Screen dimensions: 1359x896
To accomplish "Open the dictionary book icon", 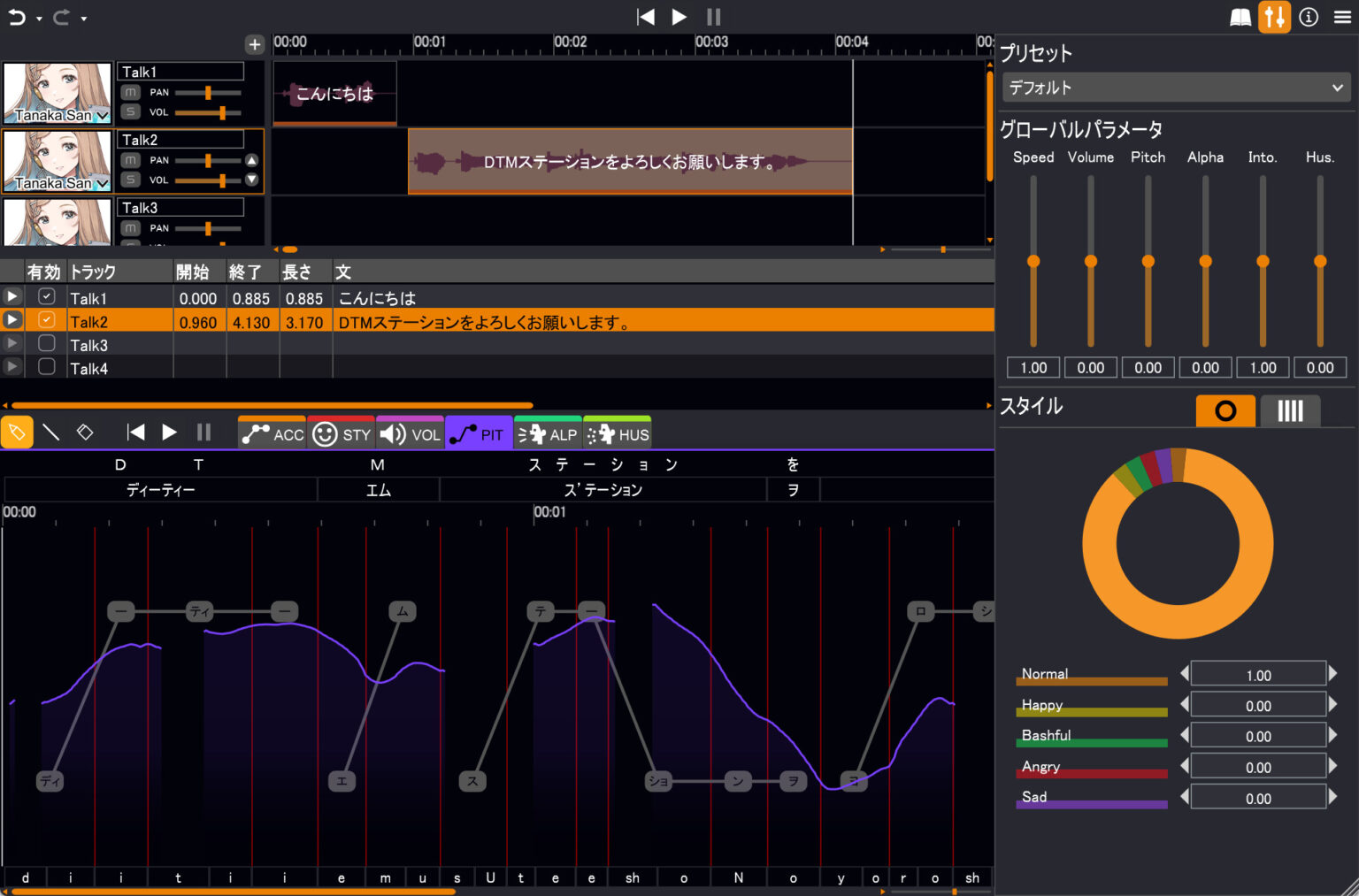I will click(1240, 18).
